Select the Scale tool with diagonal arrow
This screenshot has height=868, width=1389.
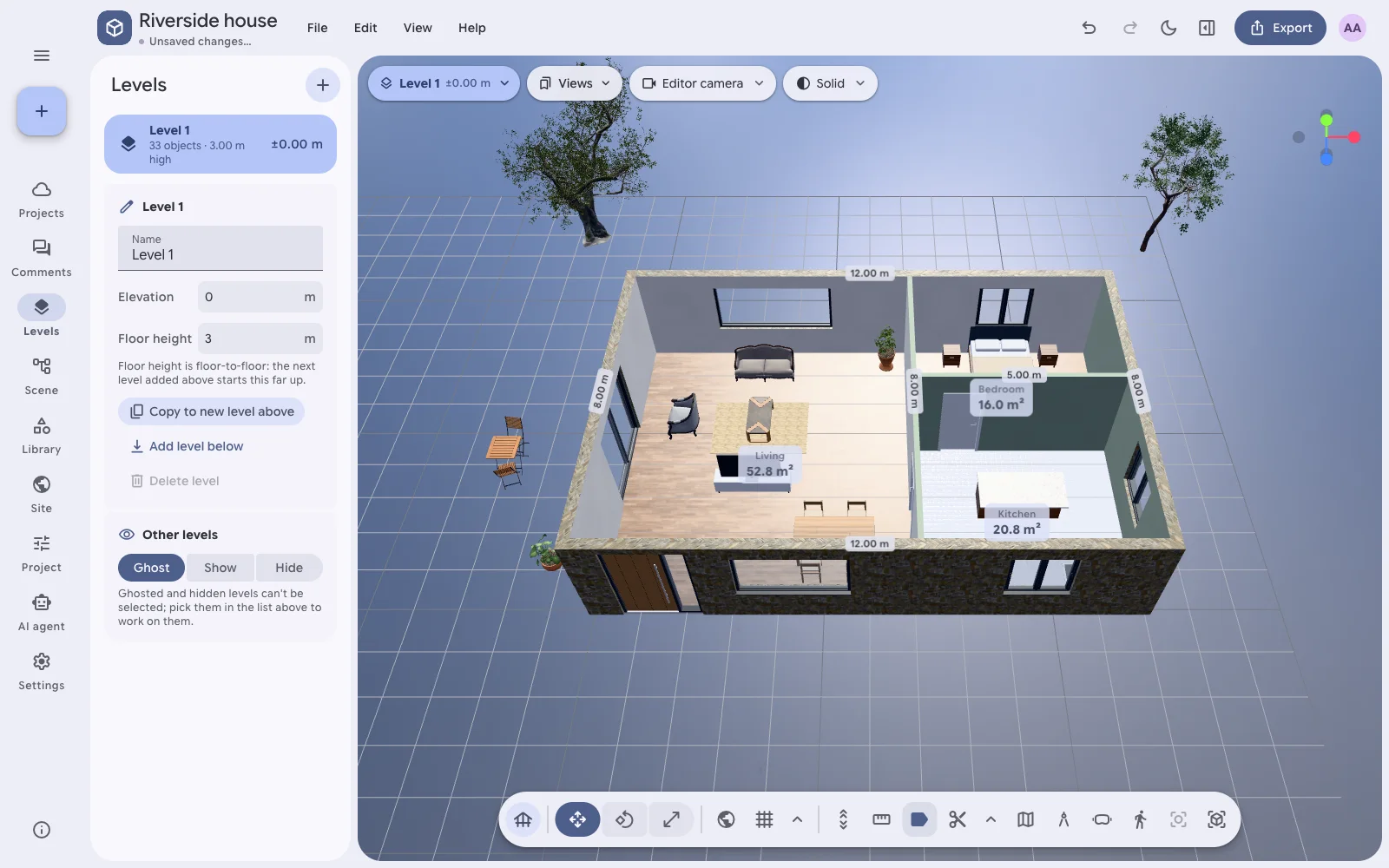pos(671,819)
